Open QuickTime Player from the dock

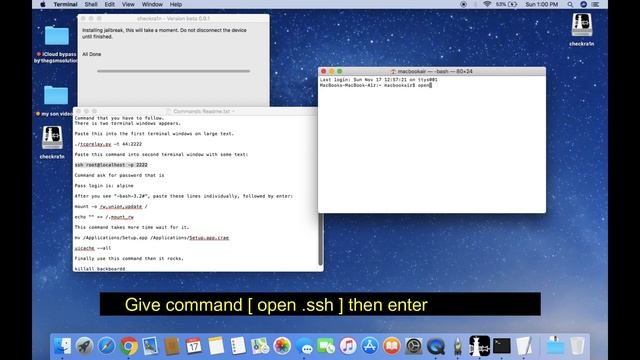click(x=436, y=346)
